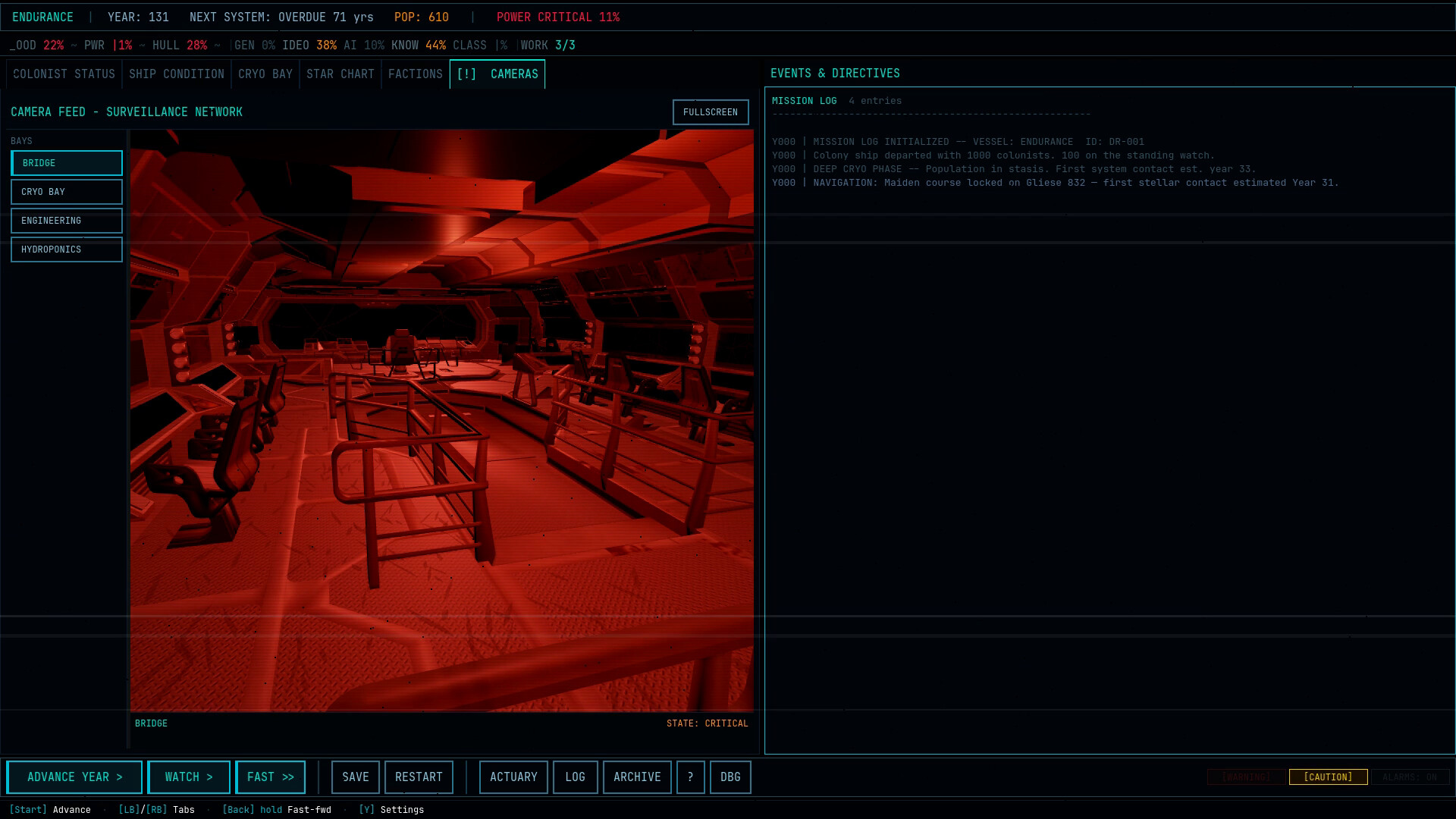Click the Next System Overdue readout
Viewport: 1456px width, 819px height.
pos(281,17)
